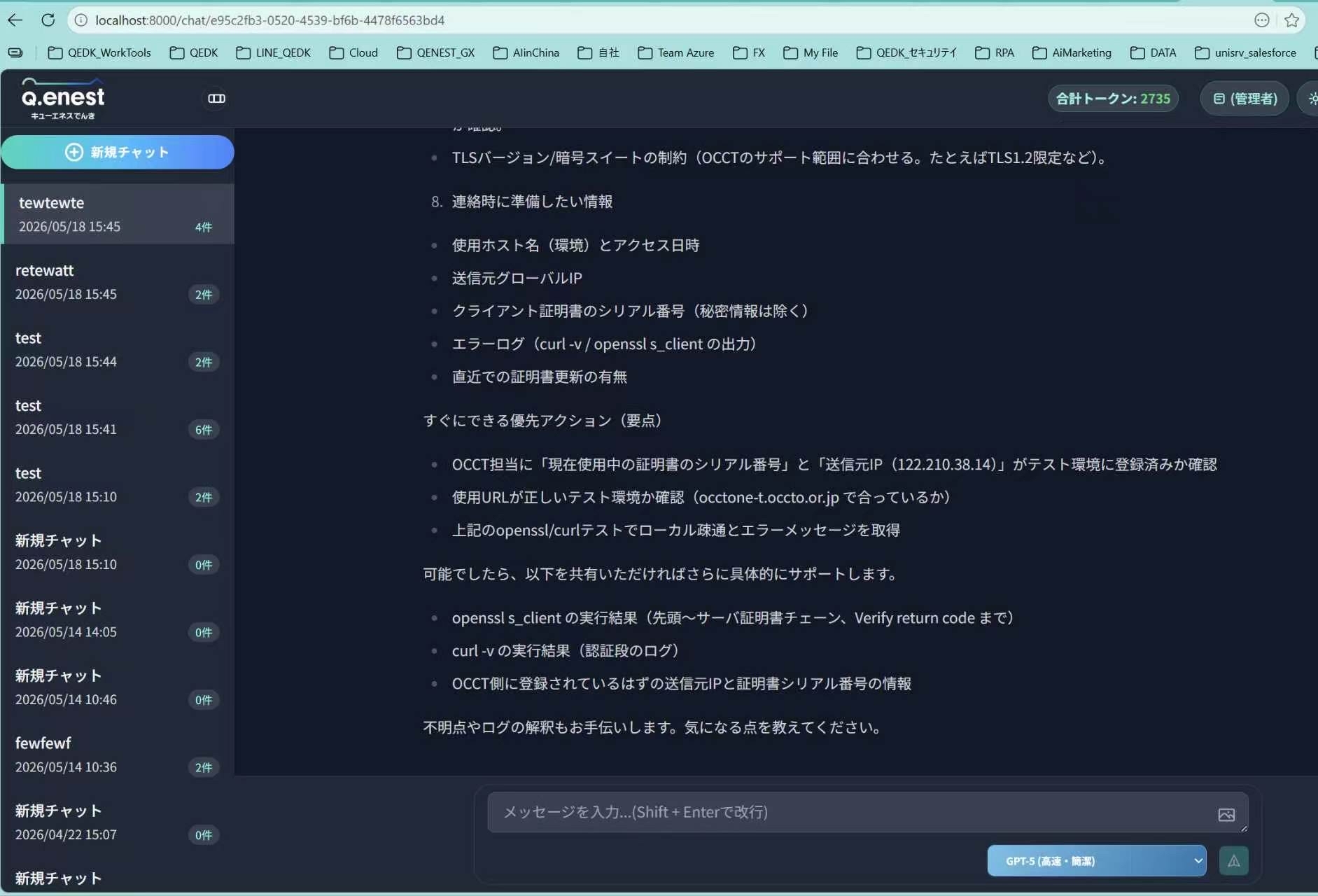The width and height of the screenshot is (1318, 896).
Task: Click the 2件 badge on fewfewf
Action: [x=203, y=767]
